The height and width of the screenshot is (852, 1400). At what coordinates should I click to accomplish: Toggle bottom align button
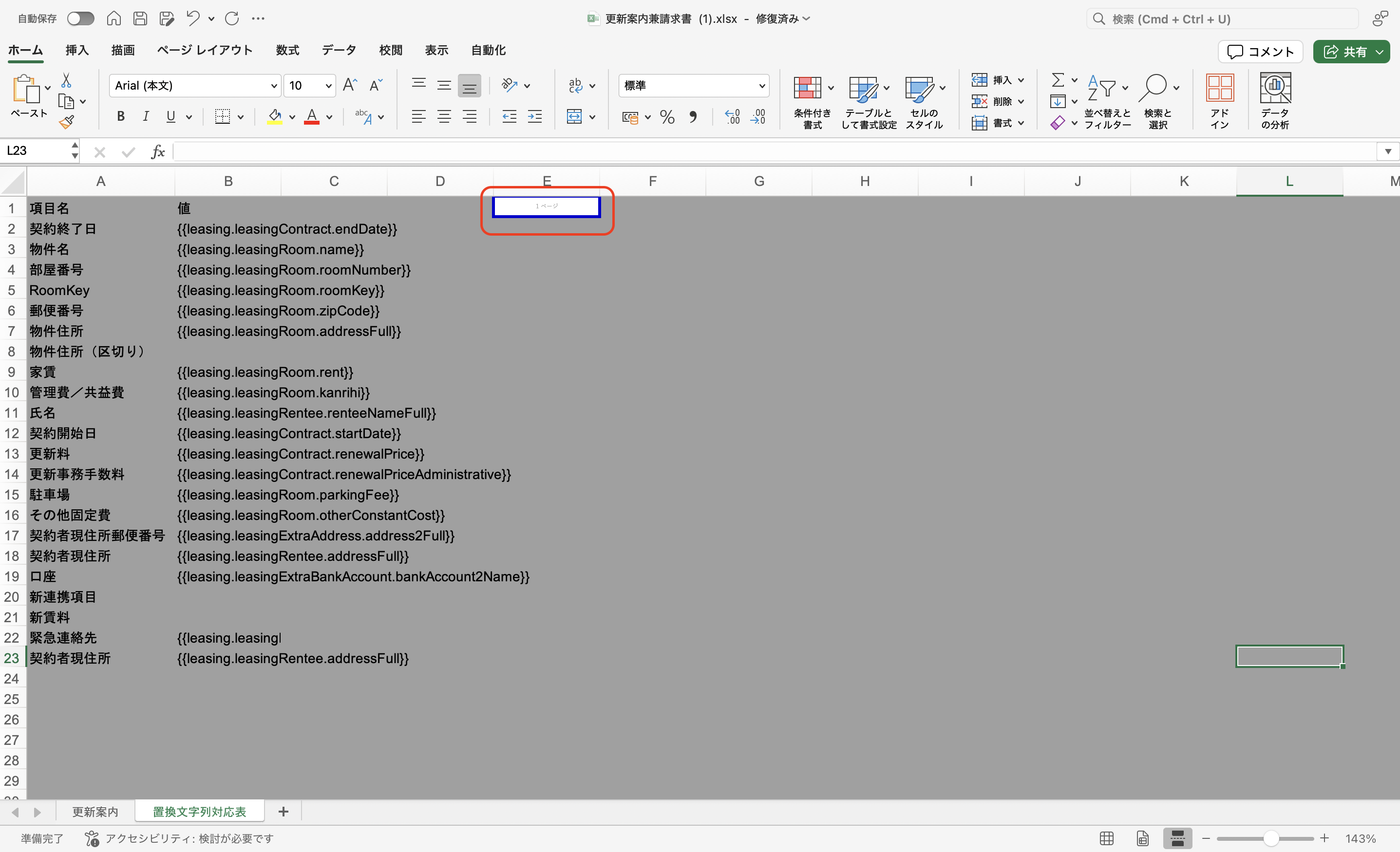click(x=469, y=85)
